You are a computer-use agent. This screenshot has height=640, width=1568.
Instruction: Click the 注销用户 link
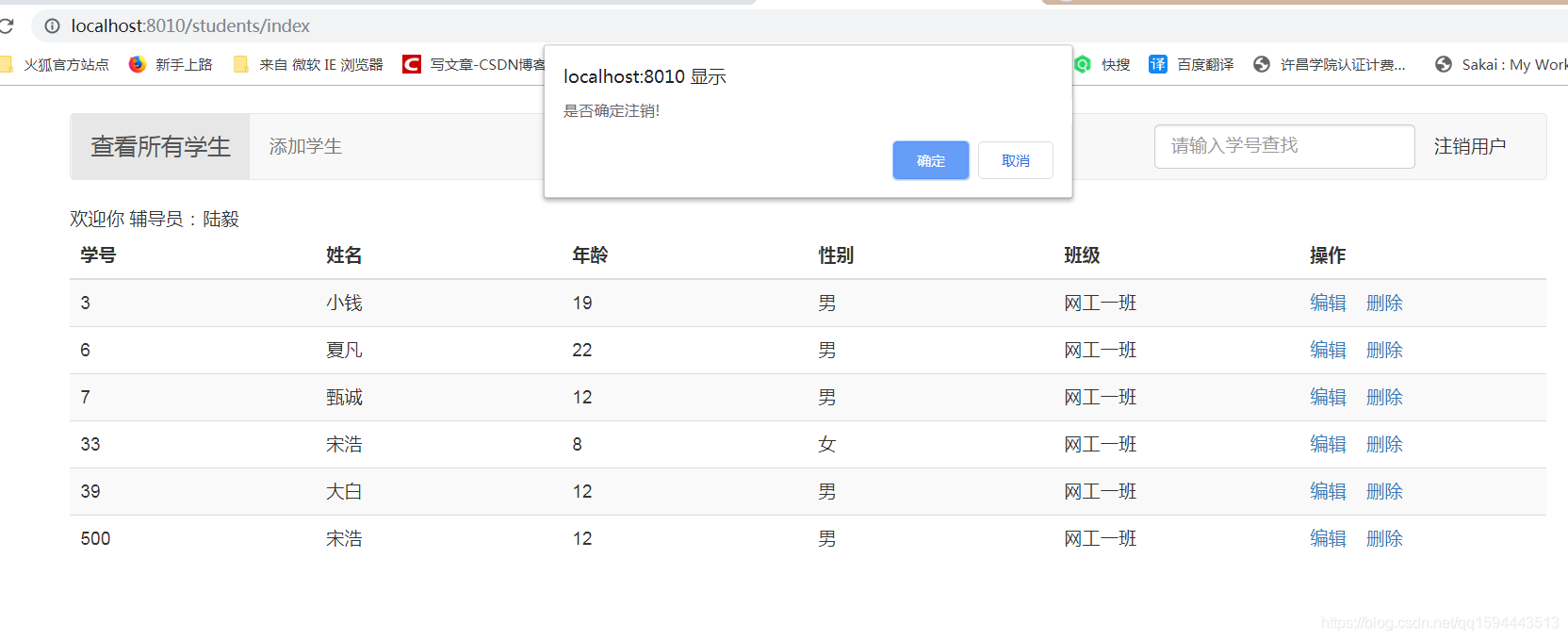[x=1470, y=146]
